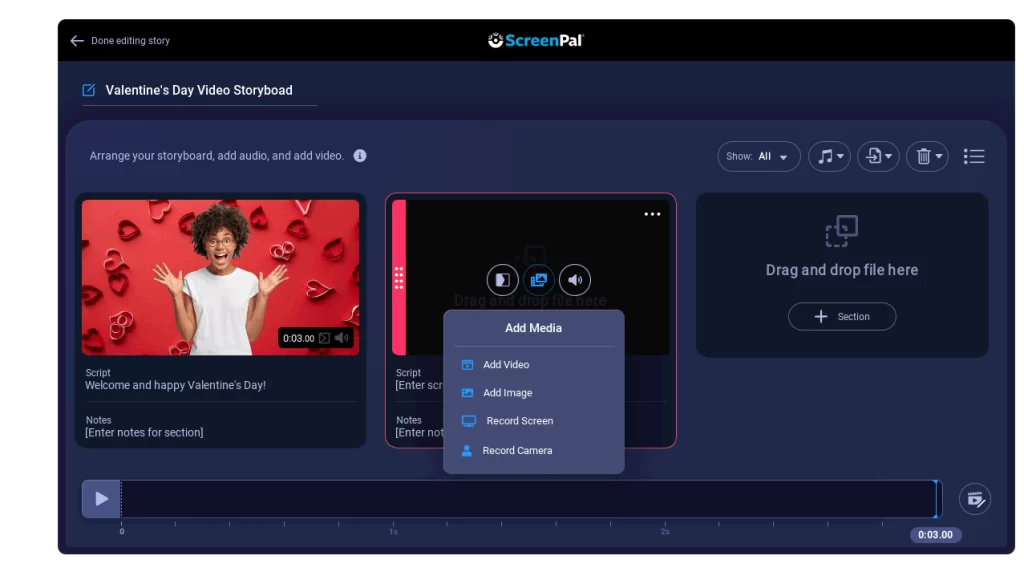Click the second section Notes field

(x=419, y=432)
